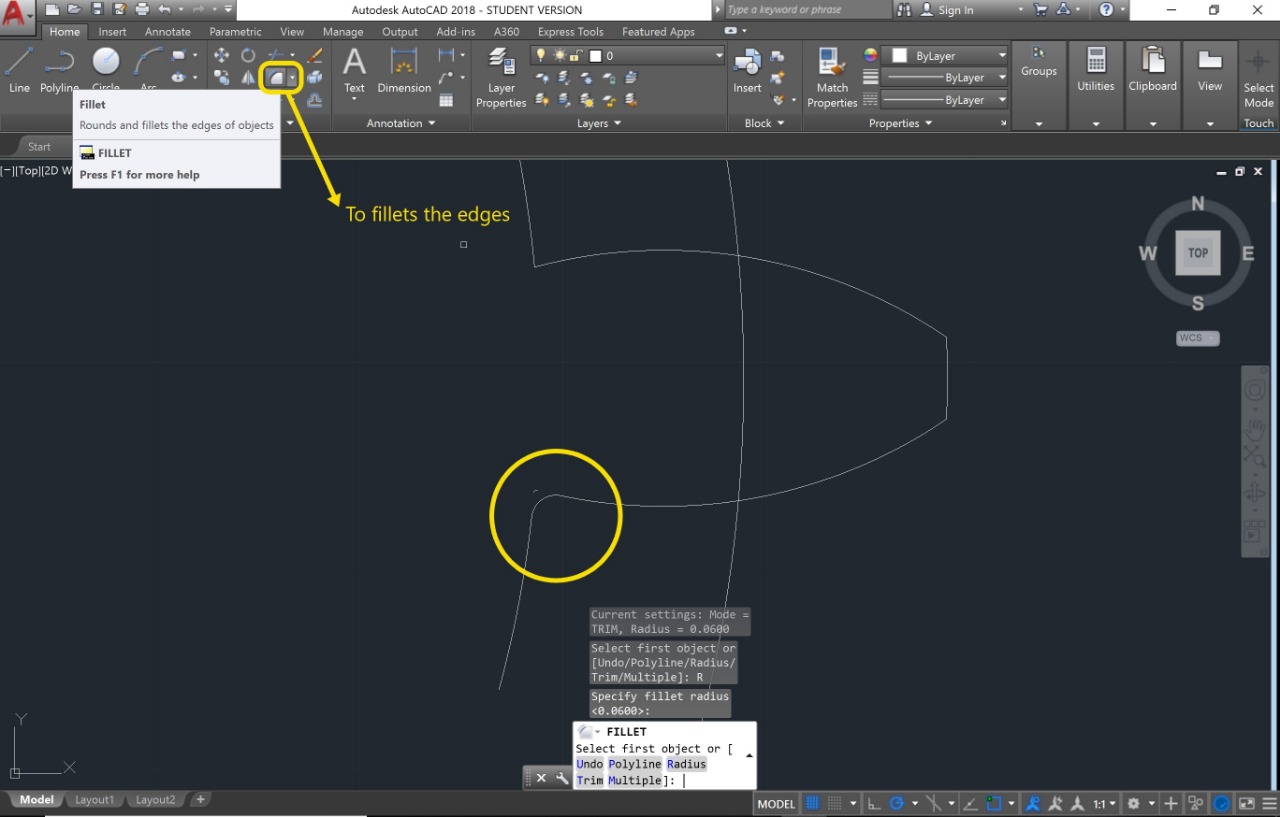Activate the Fillet tool icon
1280x817 pixels.
(276, 77)
